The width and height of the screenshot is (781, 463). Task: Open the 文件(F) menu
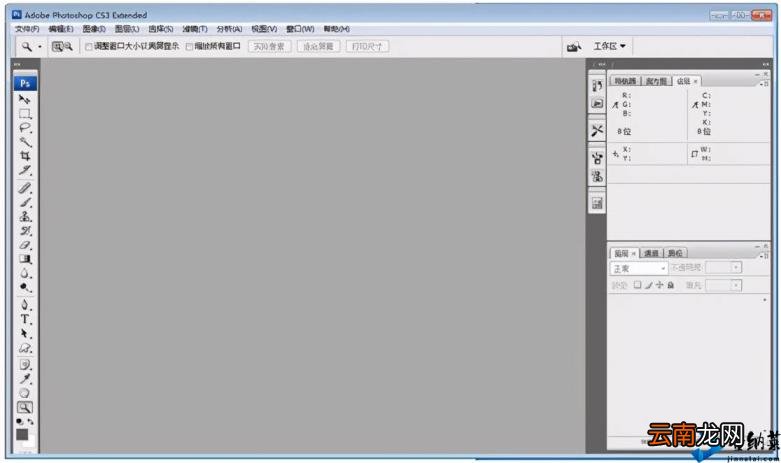pos(27,29)
